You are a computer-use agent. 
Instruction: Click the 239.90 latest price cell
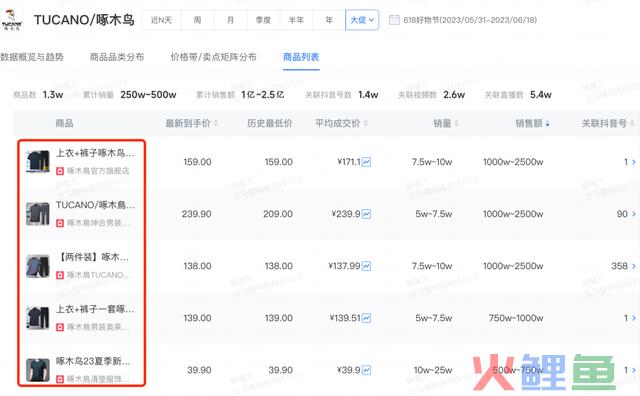196,214
